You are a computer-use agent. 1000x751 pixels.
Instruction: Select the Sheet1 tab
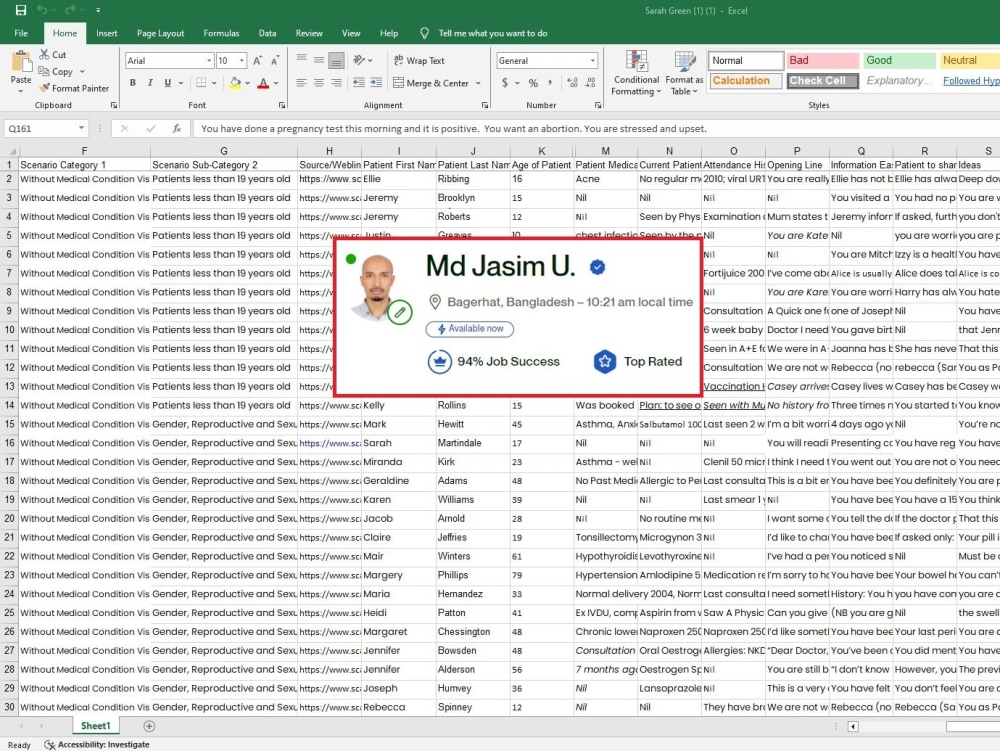coord(96,725)
